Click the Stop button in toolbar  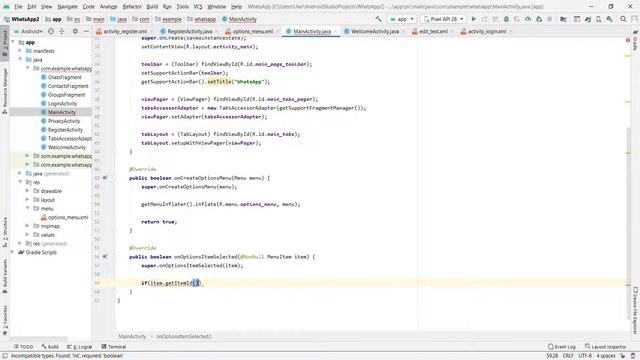coord(550,19)
